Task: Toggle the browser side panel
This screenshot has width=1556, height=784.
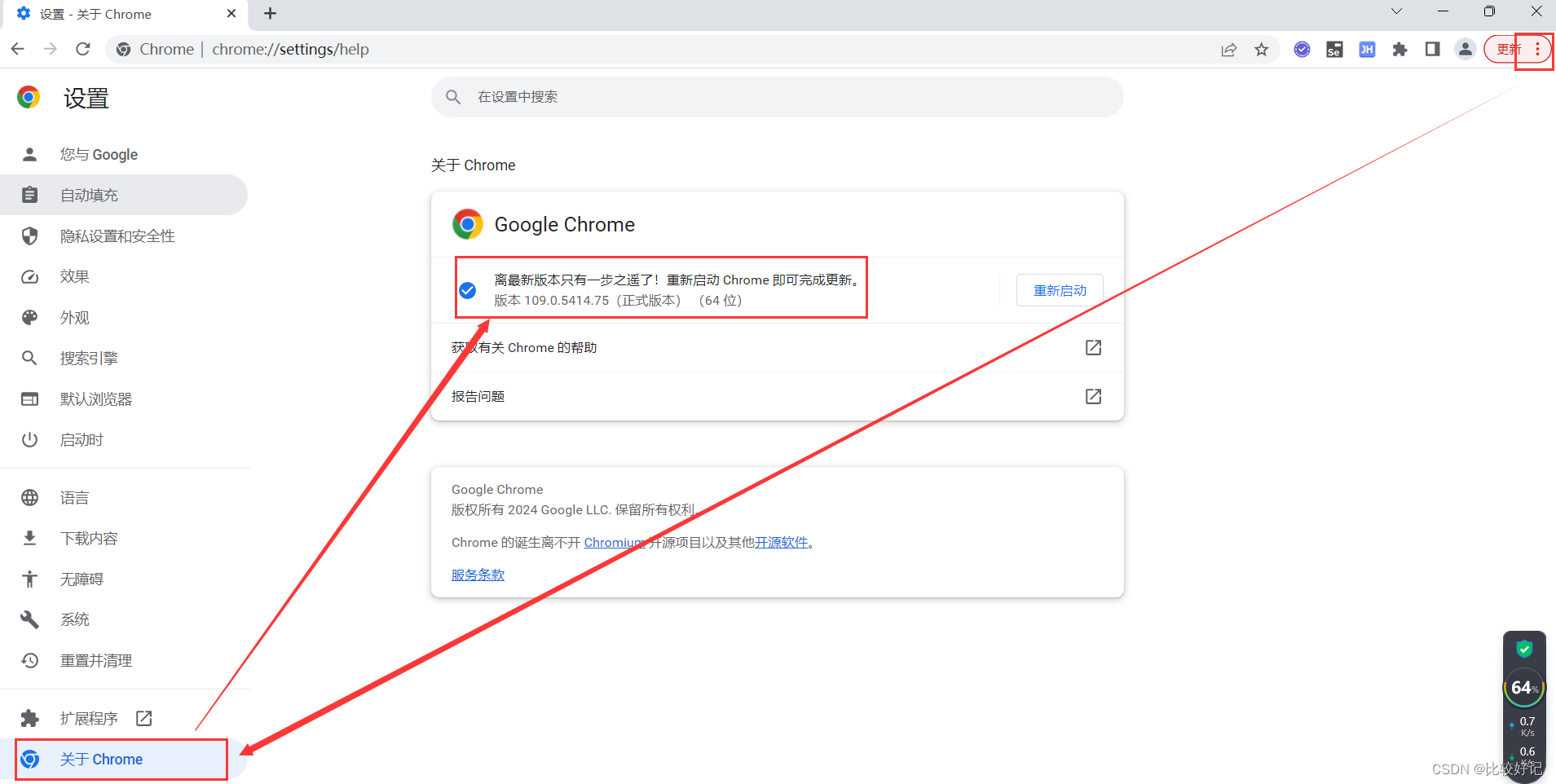Action: (1432, 50)
